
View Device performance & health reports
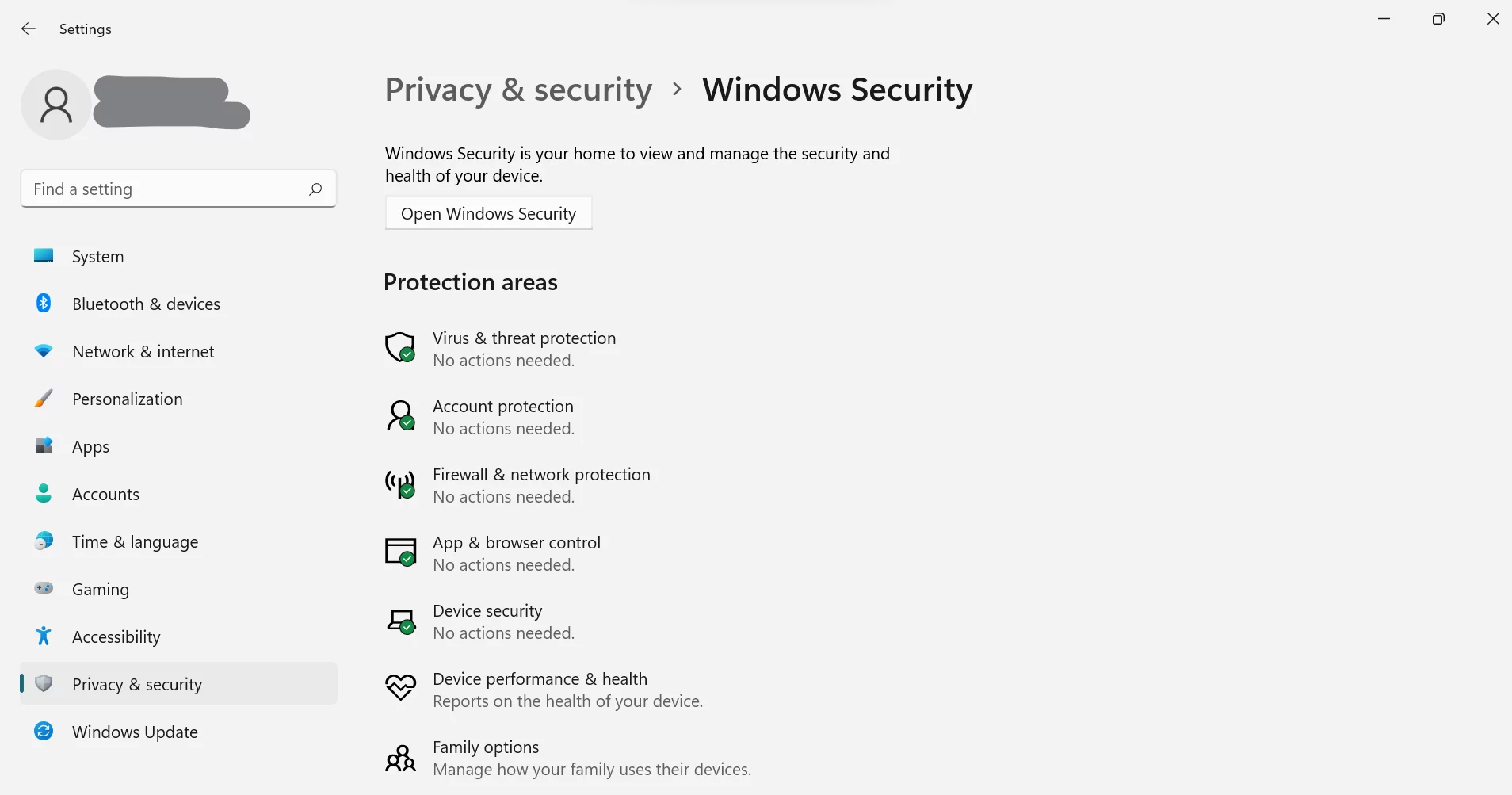coord(540,678)
